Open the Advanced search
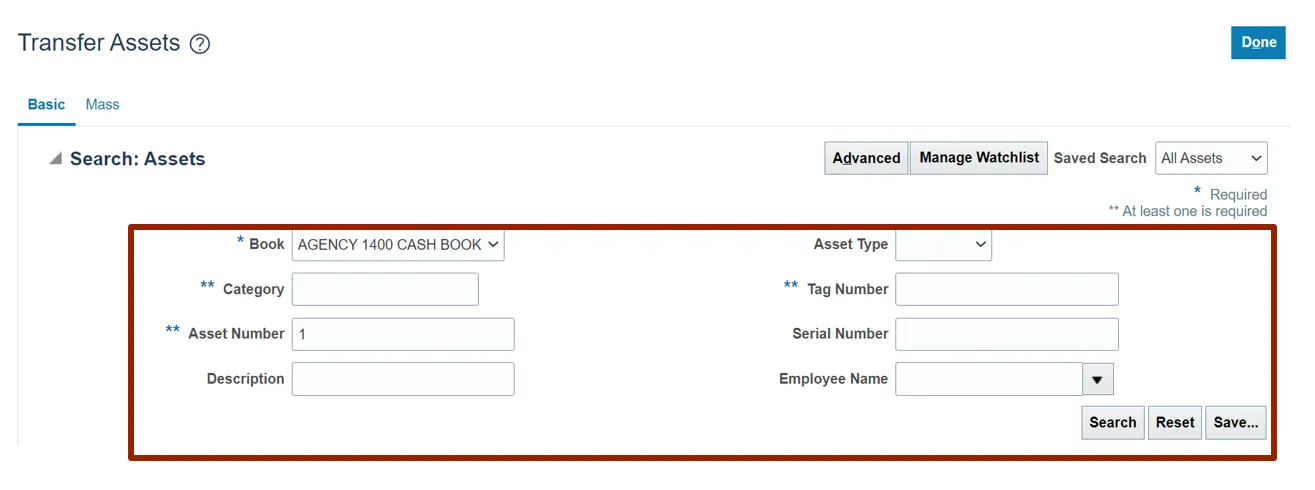 [866, 158]
